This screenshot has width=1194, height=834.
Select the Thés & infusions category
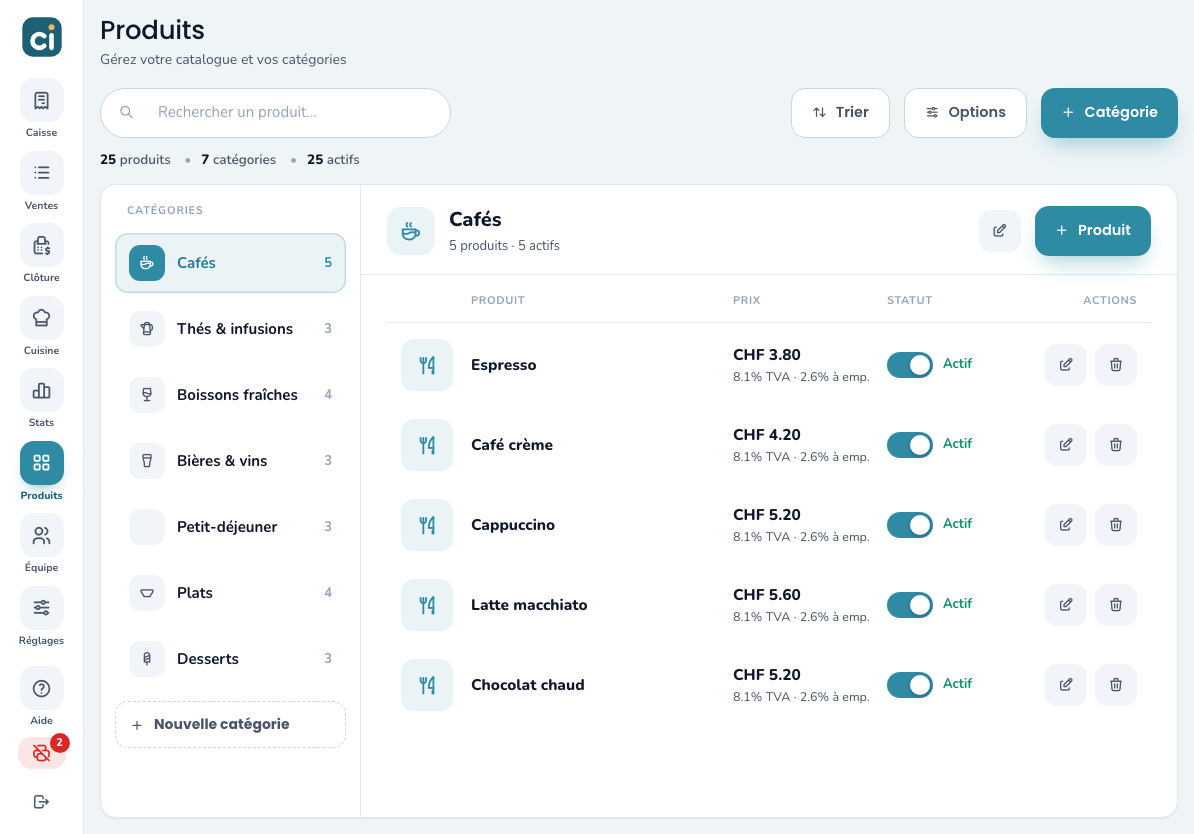click(231, 329)
